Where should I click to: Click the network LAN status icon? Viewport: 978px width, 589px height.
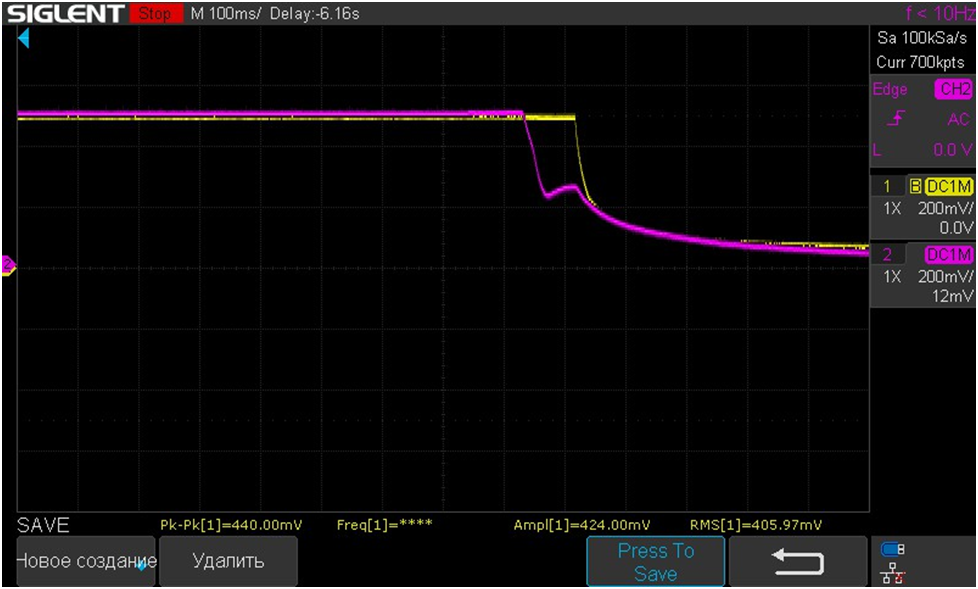click(x=894, y=573)
